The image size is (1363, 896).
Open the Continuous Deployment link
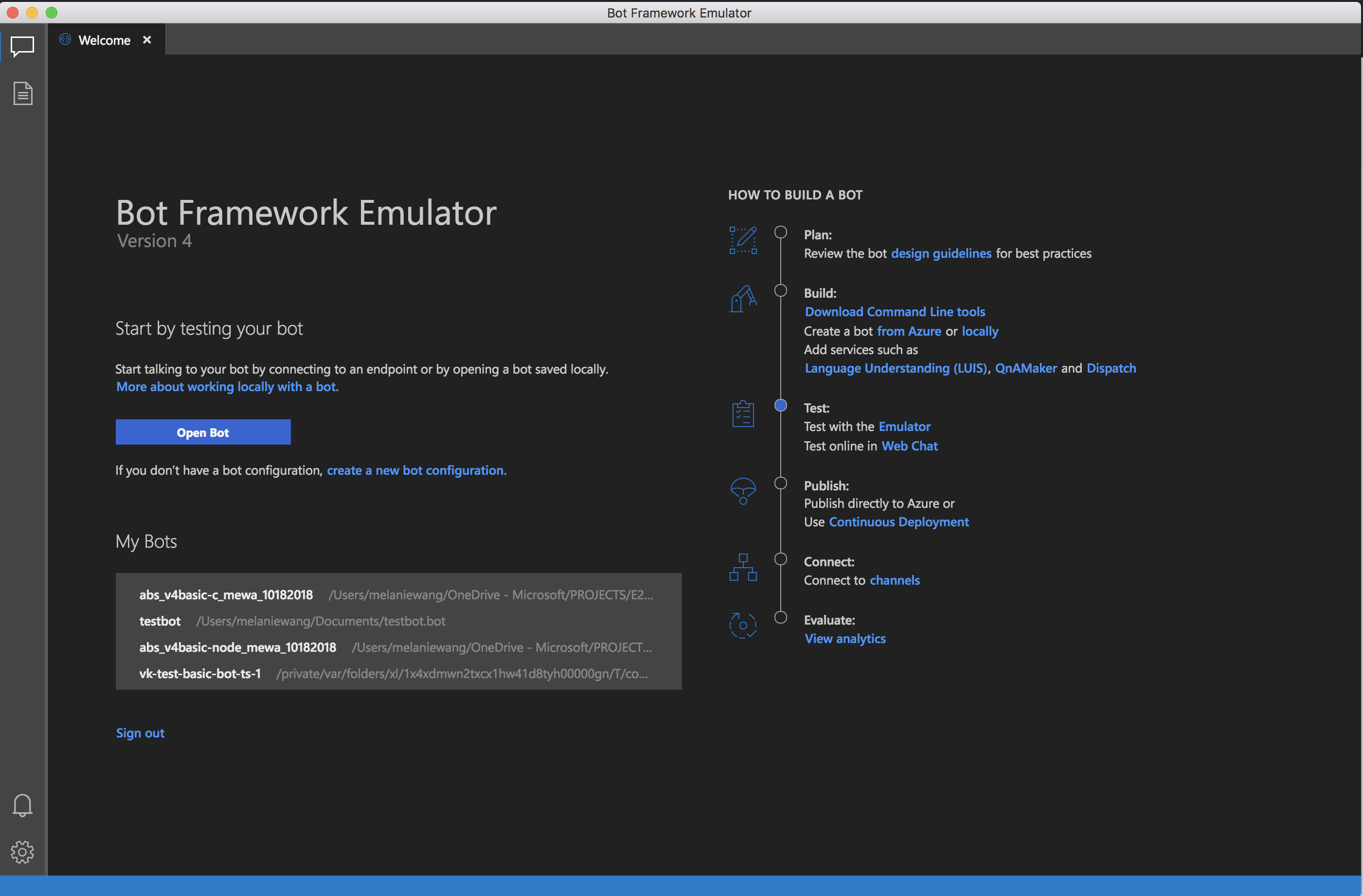point(898,522)
